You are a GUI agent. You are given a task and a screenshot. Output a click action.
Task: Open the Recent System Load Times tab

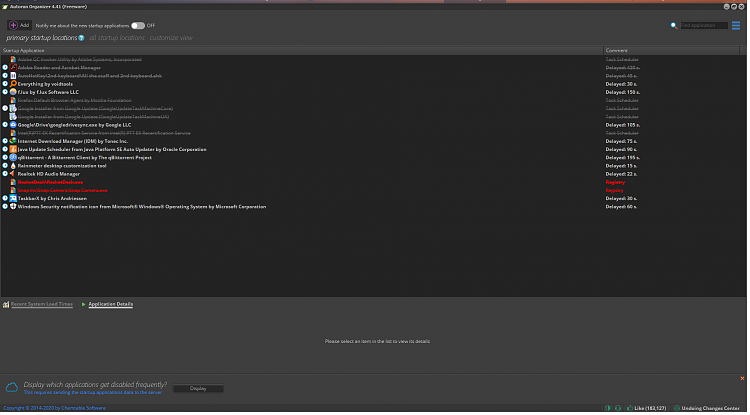coord(42,306)
